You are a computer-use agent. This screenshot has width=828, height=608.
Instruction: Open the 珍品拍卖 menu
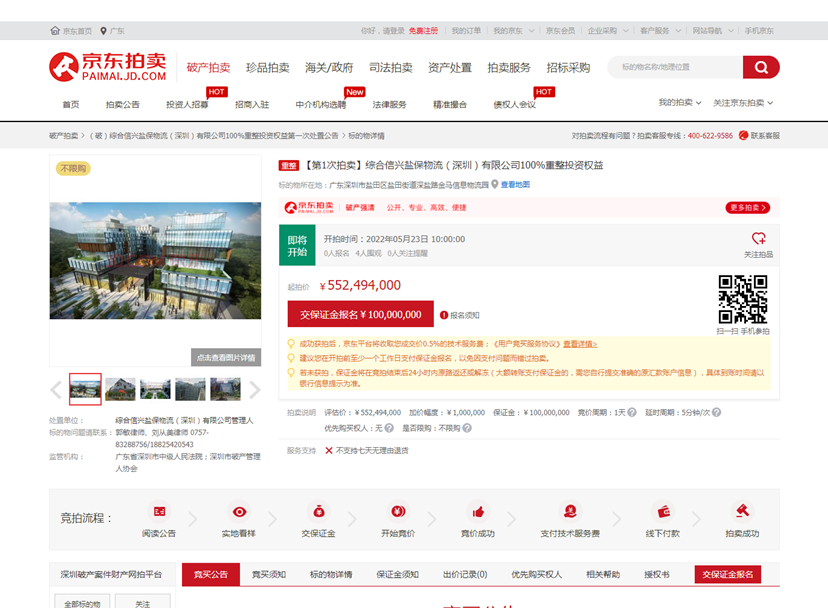[268, 68]
